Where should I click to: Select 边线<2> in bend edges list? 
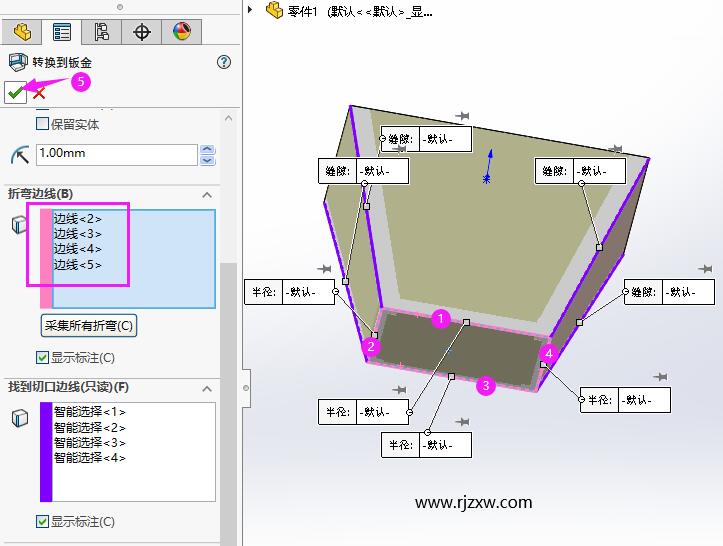pyautogui.click(x=77, y=219)
